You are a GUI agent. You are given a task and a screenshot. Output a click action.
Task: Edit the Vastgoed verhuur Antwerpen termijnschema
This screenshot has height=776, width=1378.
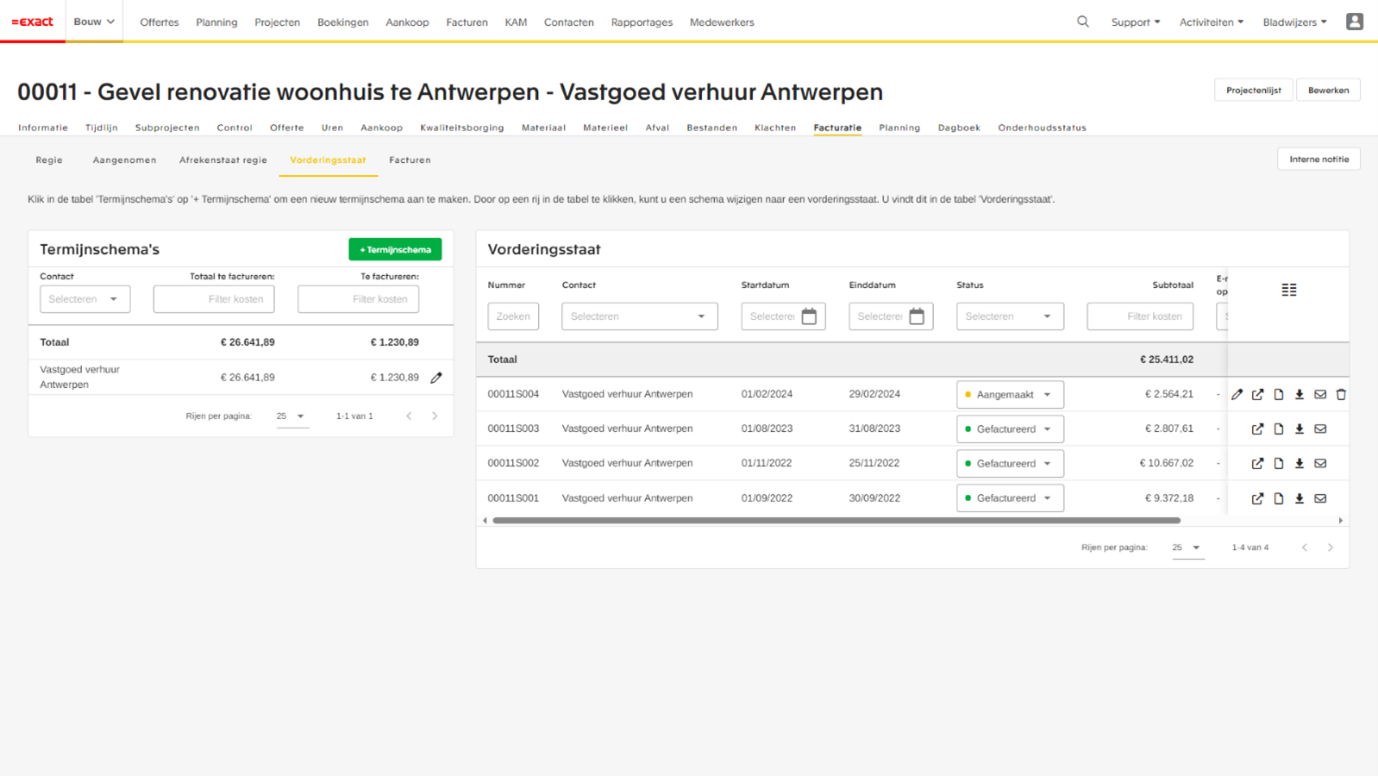pyautogui.click(x=436, y=378)
